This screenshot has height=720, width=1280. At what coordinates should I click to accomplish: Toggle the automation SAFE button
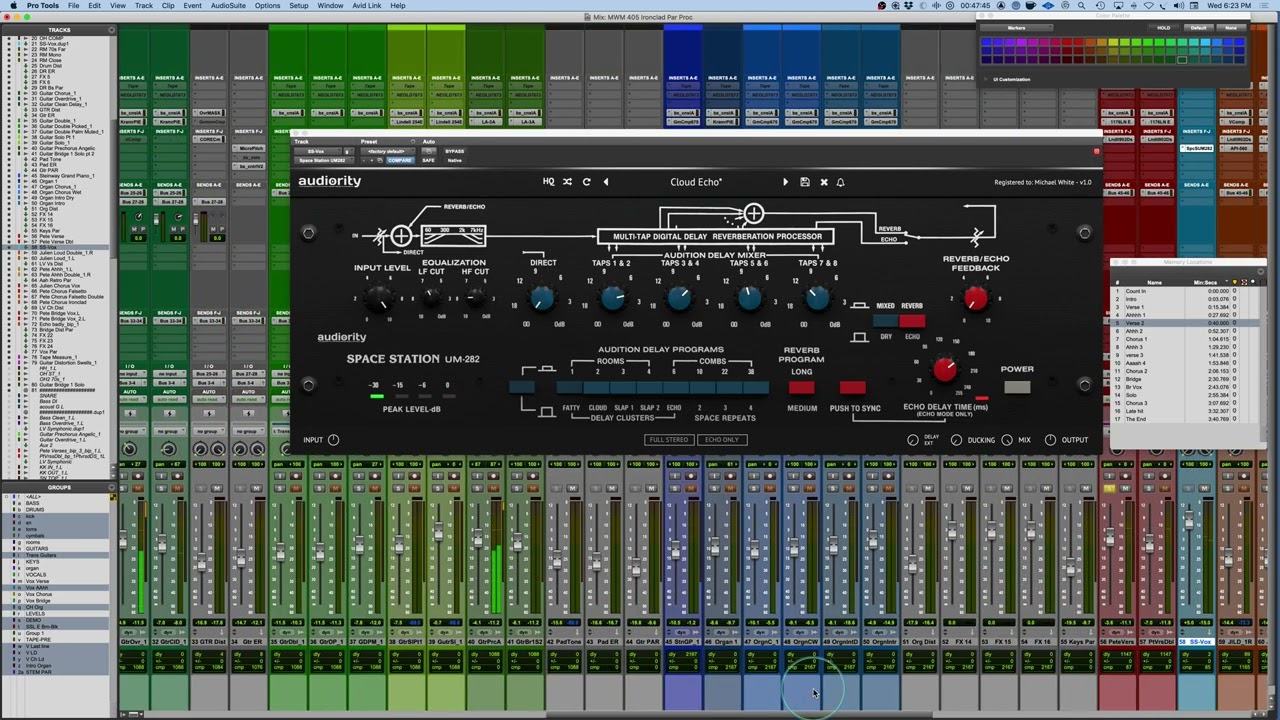point(429,160)
